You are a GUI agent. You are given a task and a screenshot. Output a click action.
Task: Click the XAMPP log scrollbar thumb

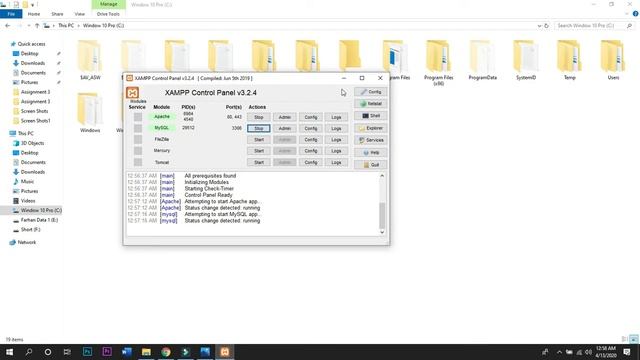click(382, 215)
